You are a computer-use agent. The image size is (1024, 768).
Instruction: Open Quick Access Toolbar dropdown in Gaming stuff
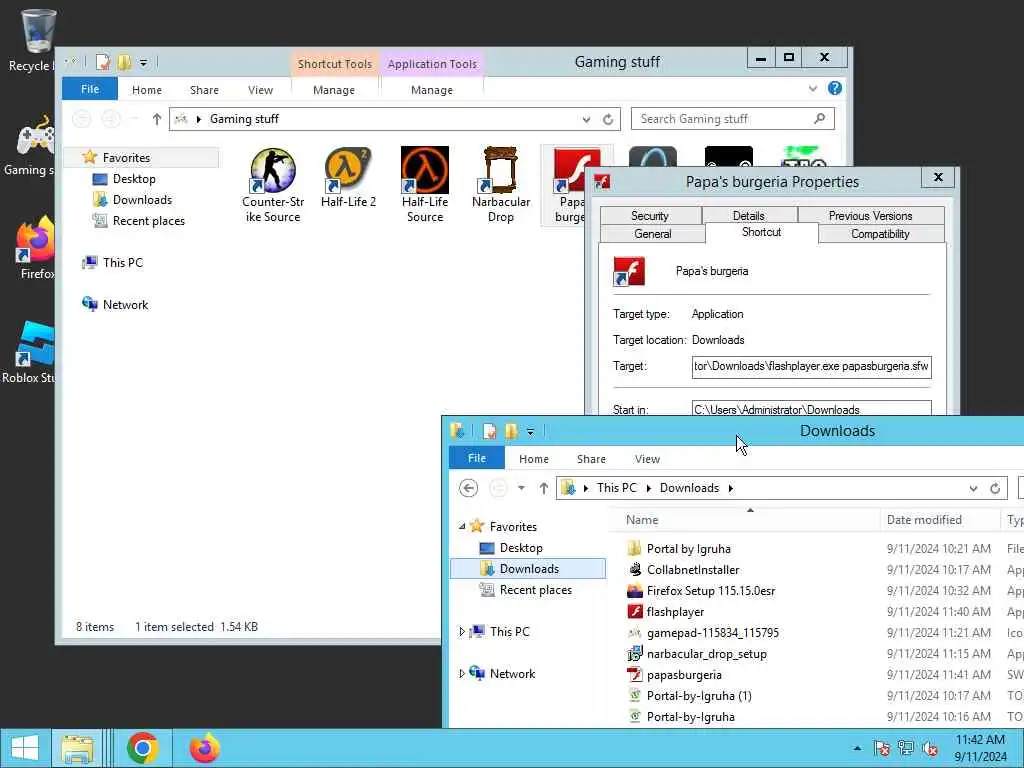(143, 63)
